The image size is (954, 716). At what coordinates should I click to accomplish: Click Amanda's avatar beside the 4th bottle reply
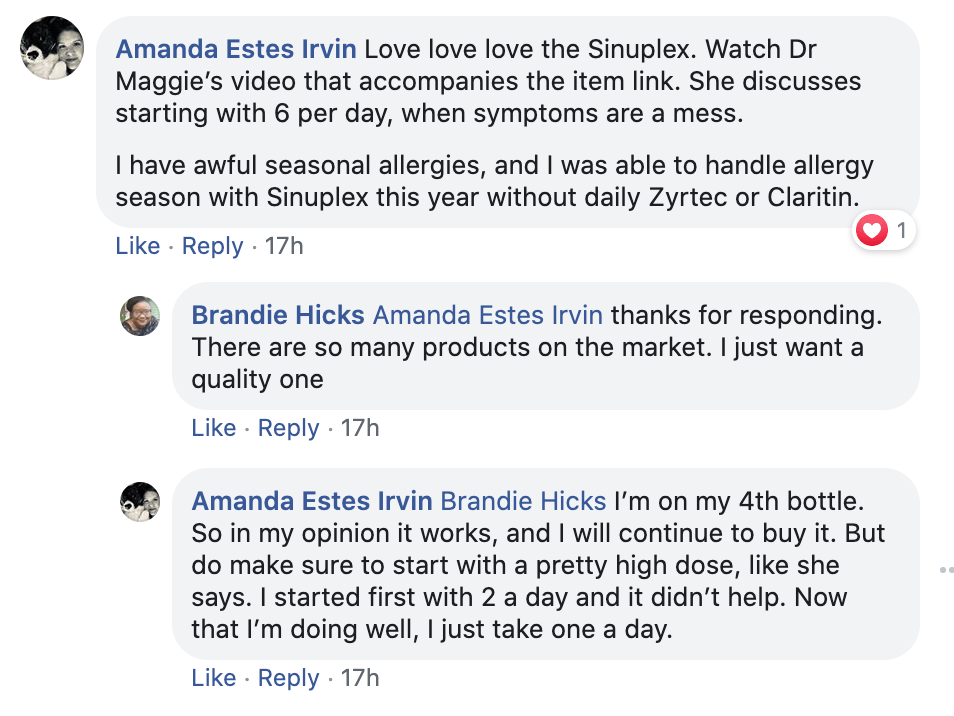point(140,501)
